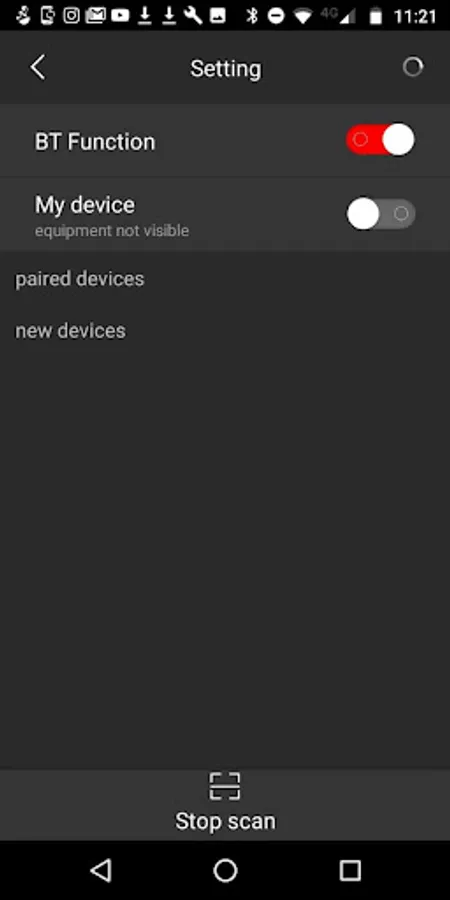Tap the wrench notification icon
This screenshot has height=900, width=450.
(193, 15)
